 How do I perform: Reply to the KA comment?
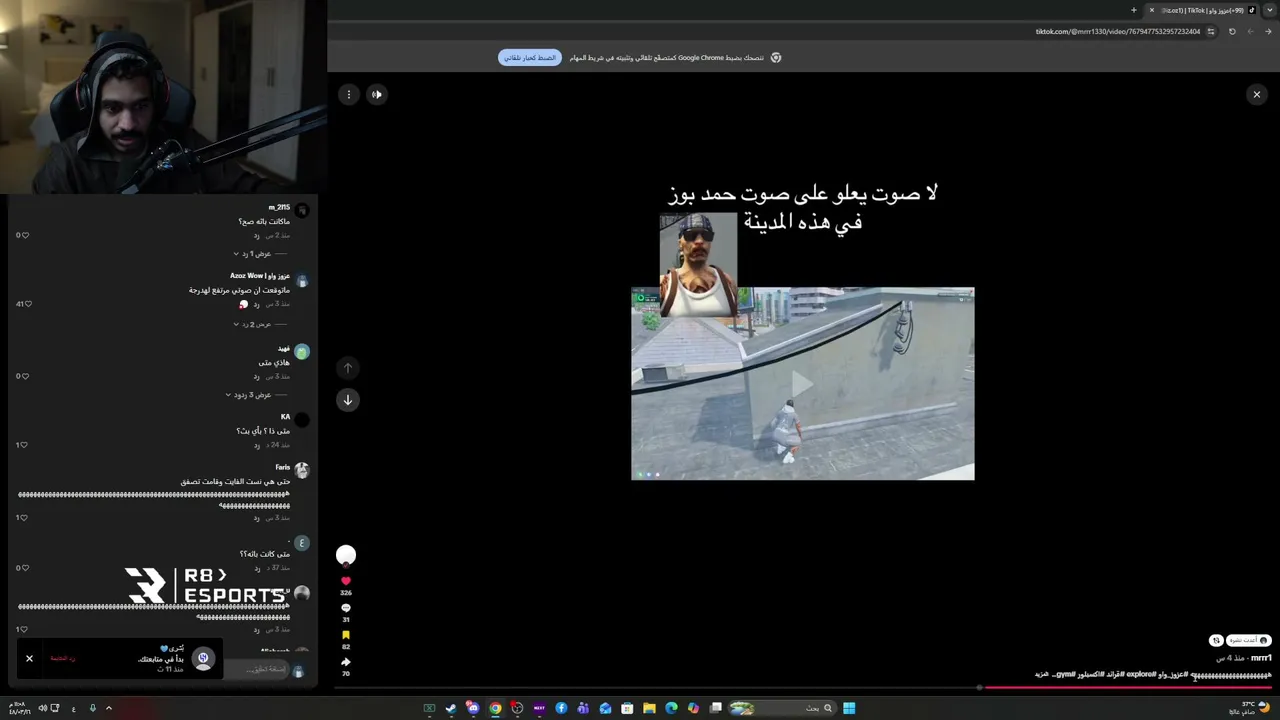(x=257, y=445)
